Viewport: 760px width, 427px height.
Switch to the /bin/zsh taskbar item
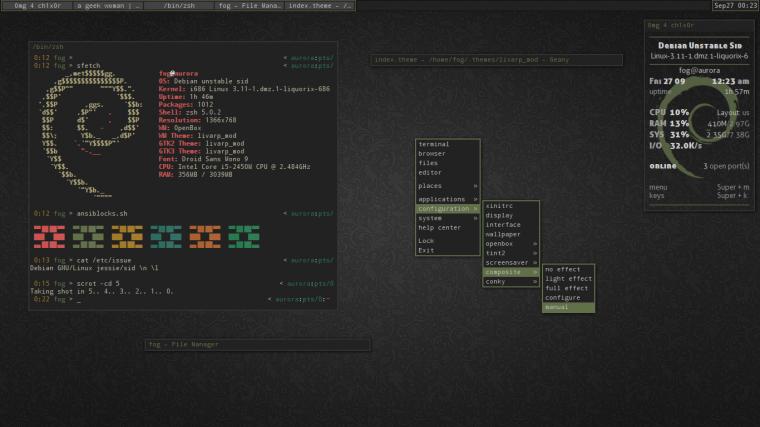(x=179, y=6)
